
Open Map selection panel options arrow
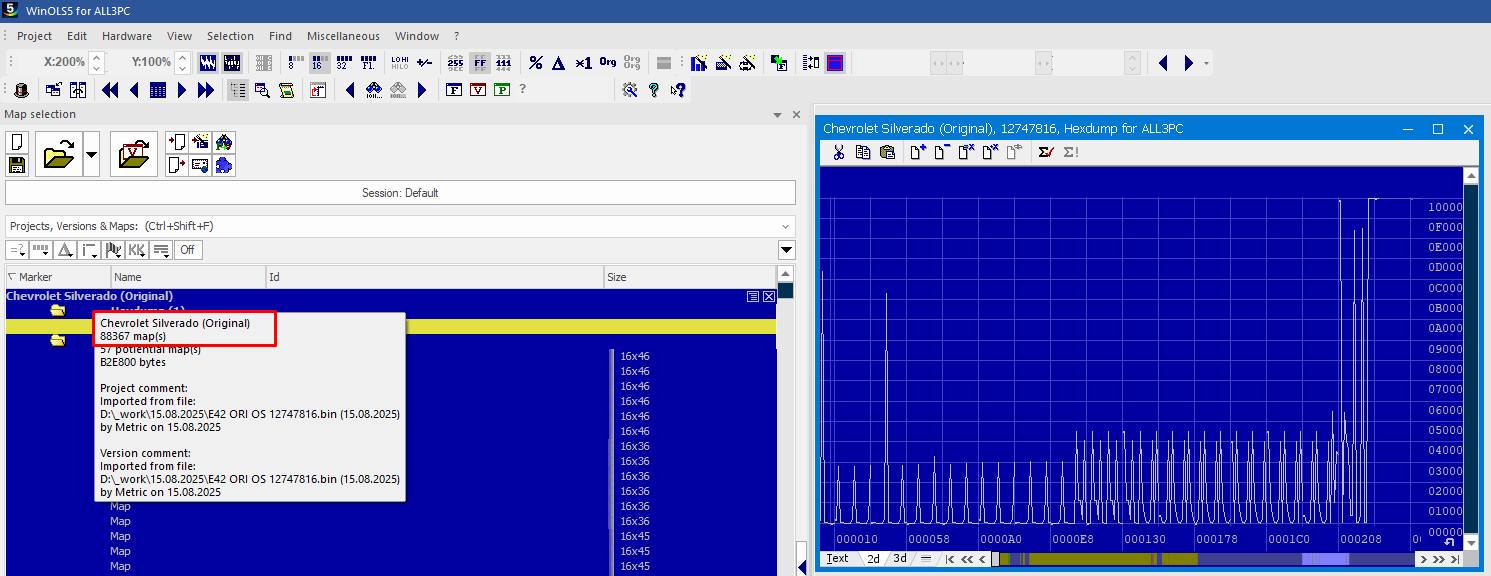click(777, 115)
